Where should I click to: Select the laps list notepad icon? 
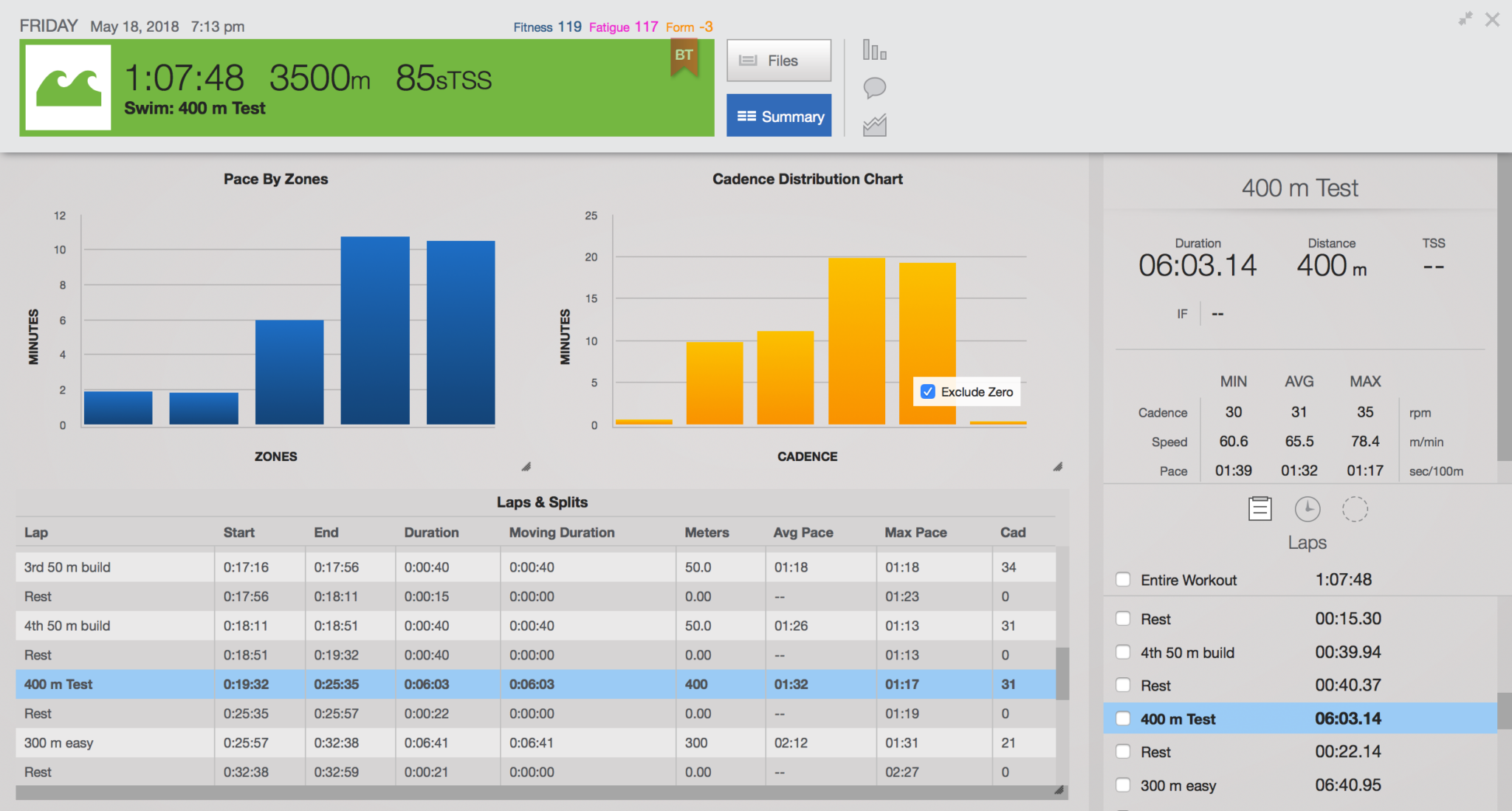tap(1260, 509)
